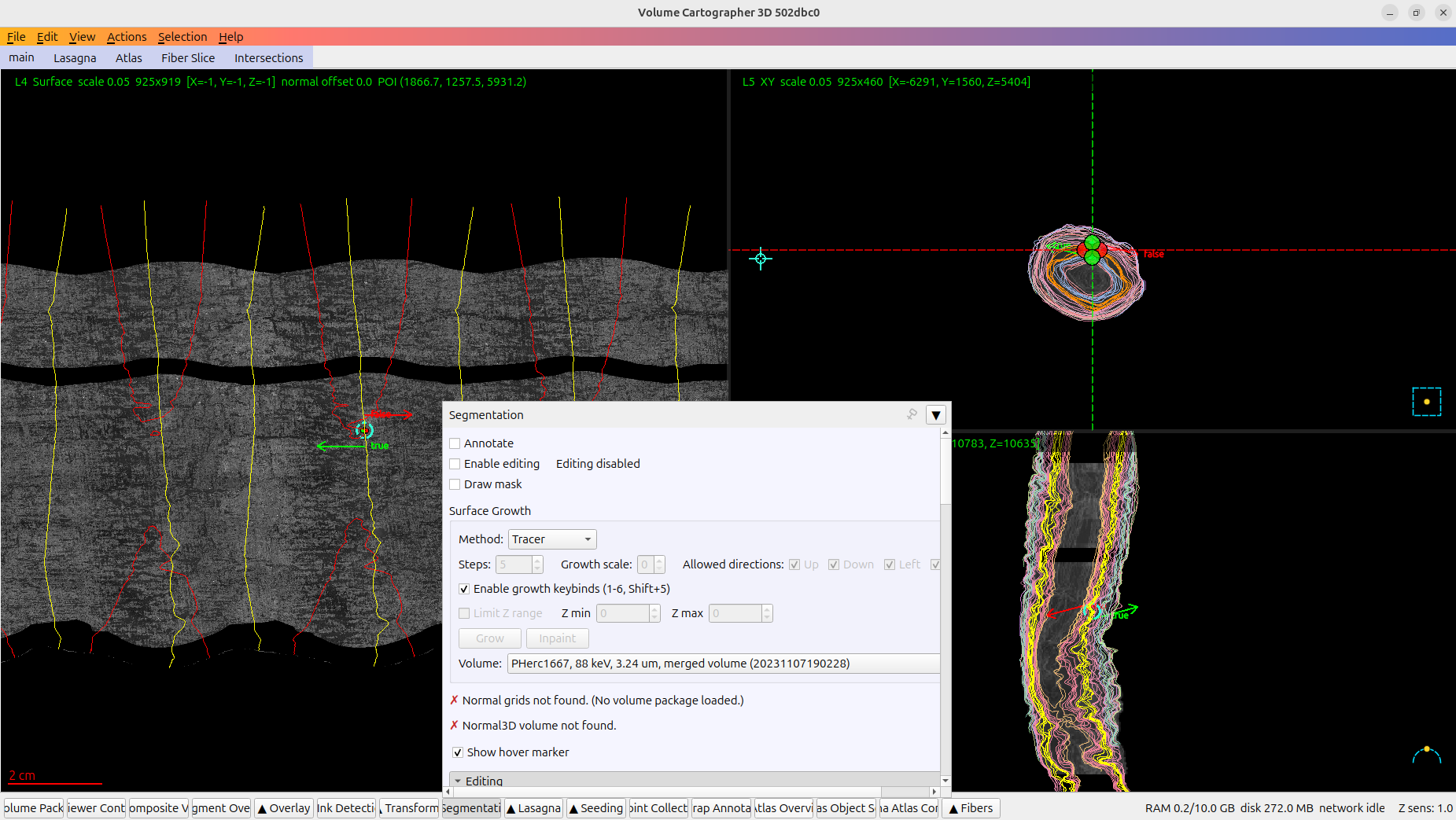Enable editing checkbox in Segmentation panel
The image size is (1456, 820).
pyautogui.click(x=455, y=464)
